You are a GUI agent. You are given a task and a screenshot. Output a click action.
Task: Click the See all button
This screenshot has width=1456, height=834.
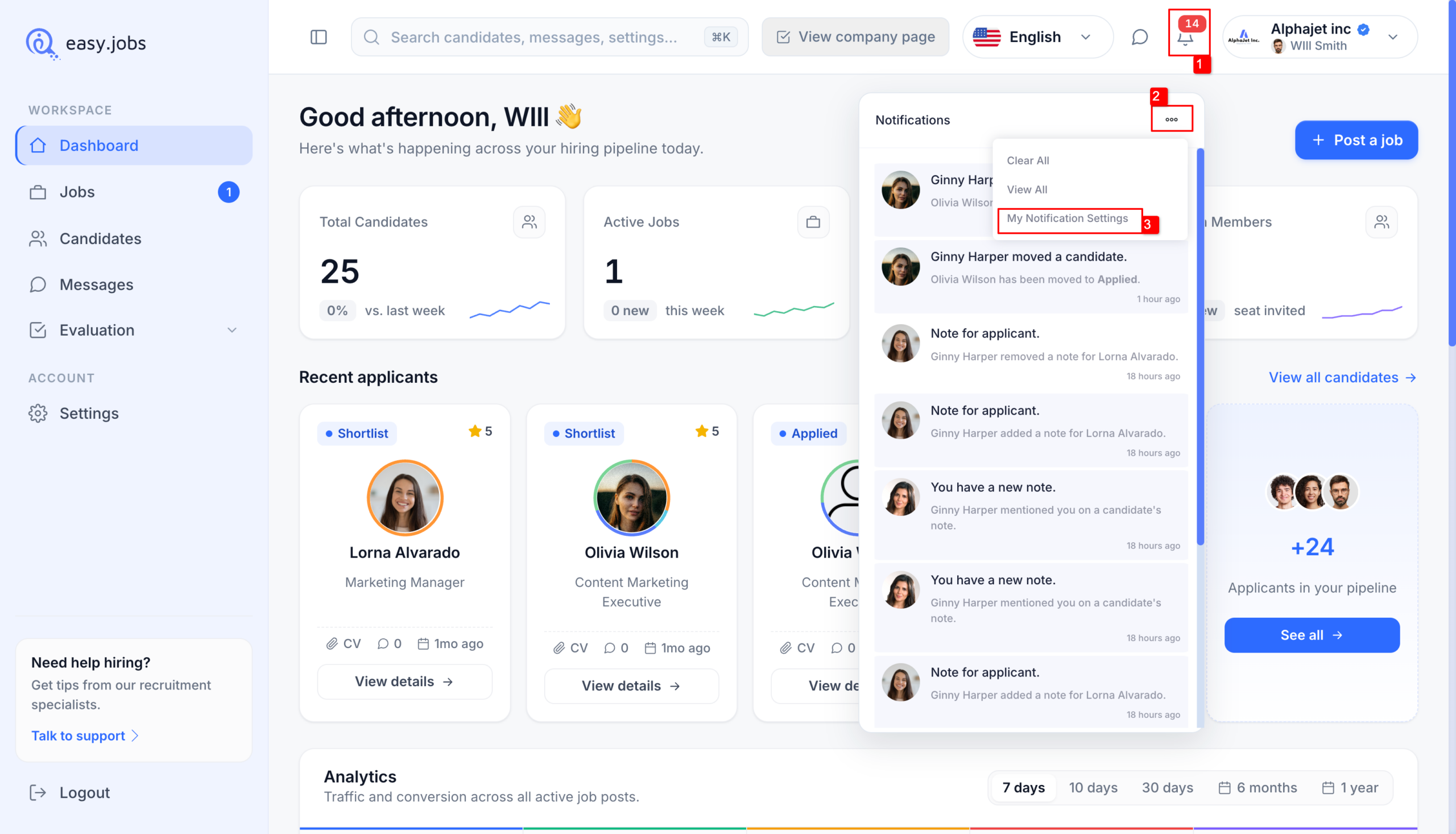[1312, 635]
